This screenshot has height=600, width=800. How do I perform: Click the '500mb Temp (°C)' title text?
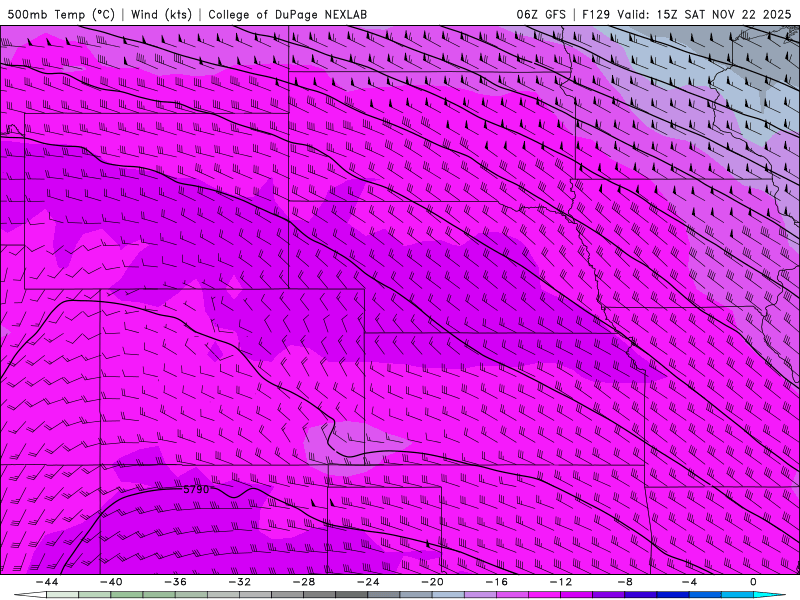click(61, 14)
